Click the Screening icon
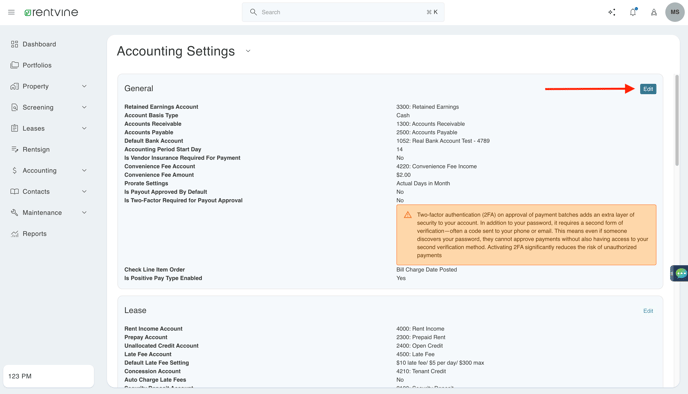The height and width of the screenshot is (394, 688). tap(14, 107)
